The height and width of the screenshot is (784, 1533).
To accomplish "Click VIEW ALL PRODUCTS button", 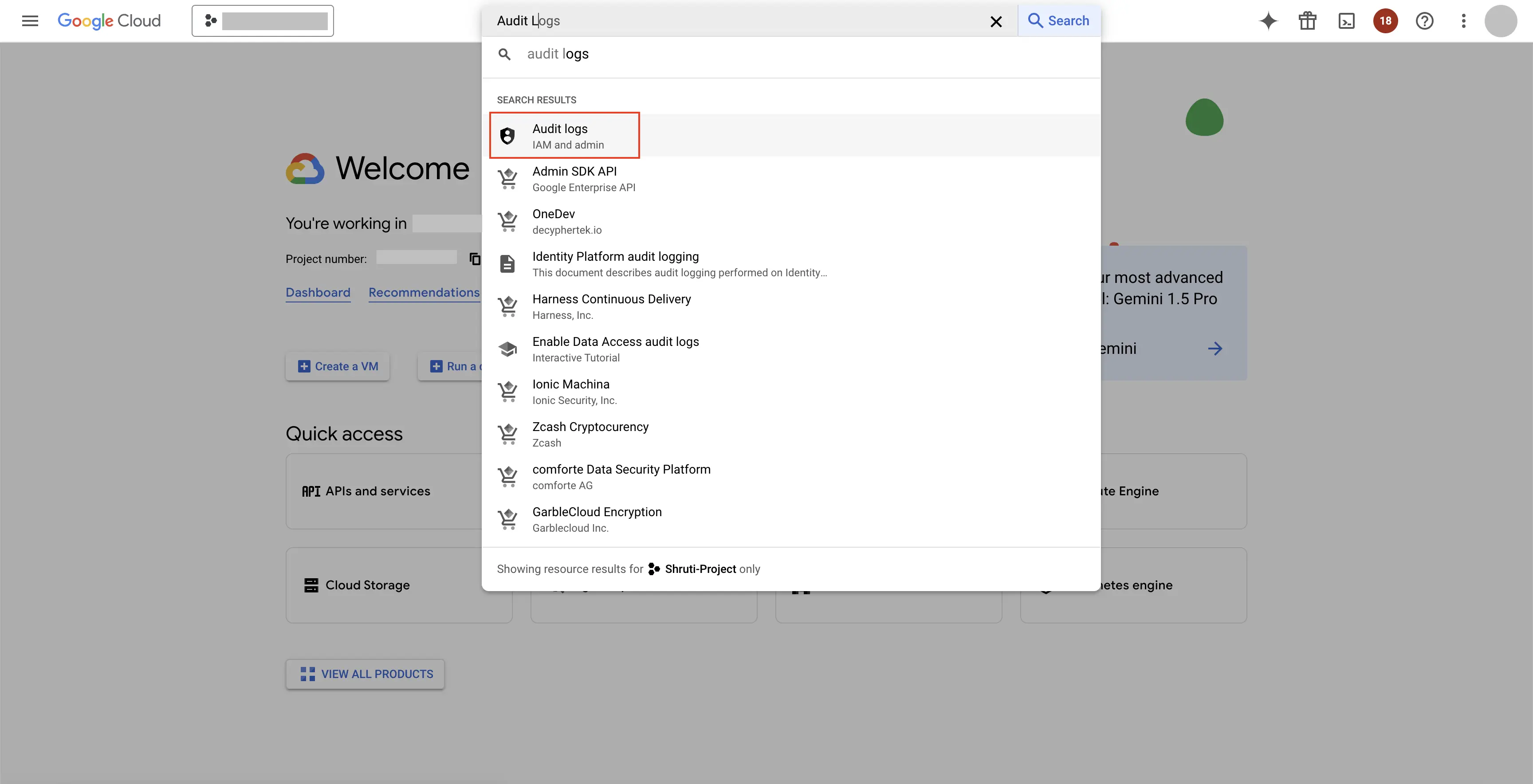I will 366,674.
